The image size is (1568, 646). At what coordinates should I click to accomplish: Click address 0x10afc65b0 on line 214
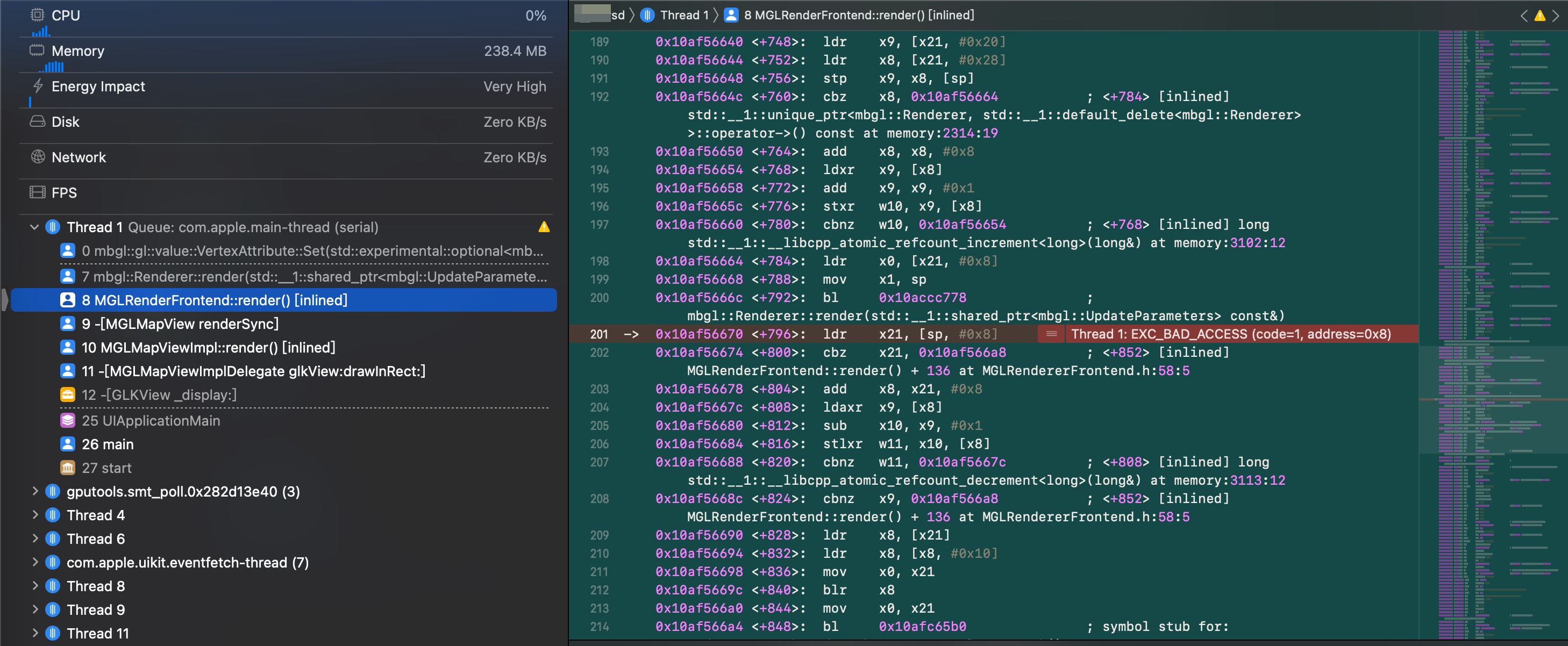click(x=922, y=627)
